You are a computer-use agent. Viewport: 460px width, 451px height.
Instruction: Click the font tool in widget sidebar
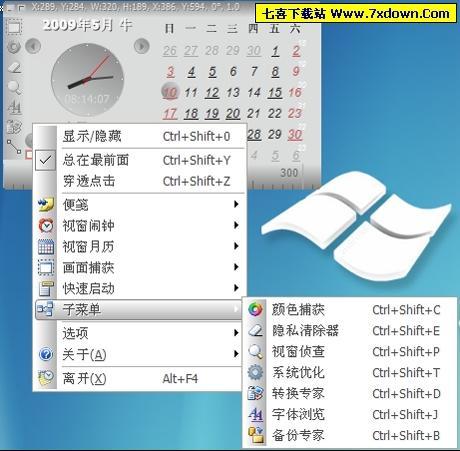coord(14,107)
